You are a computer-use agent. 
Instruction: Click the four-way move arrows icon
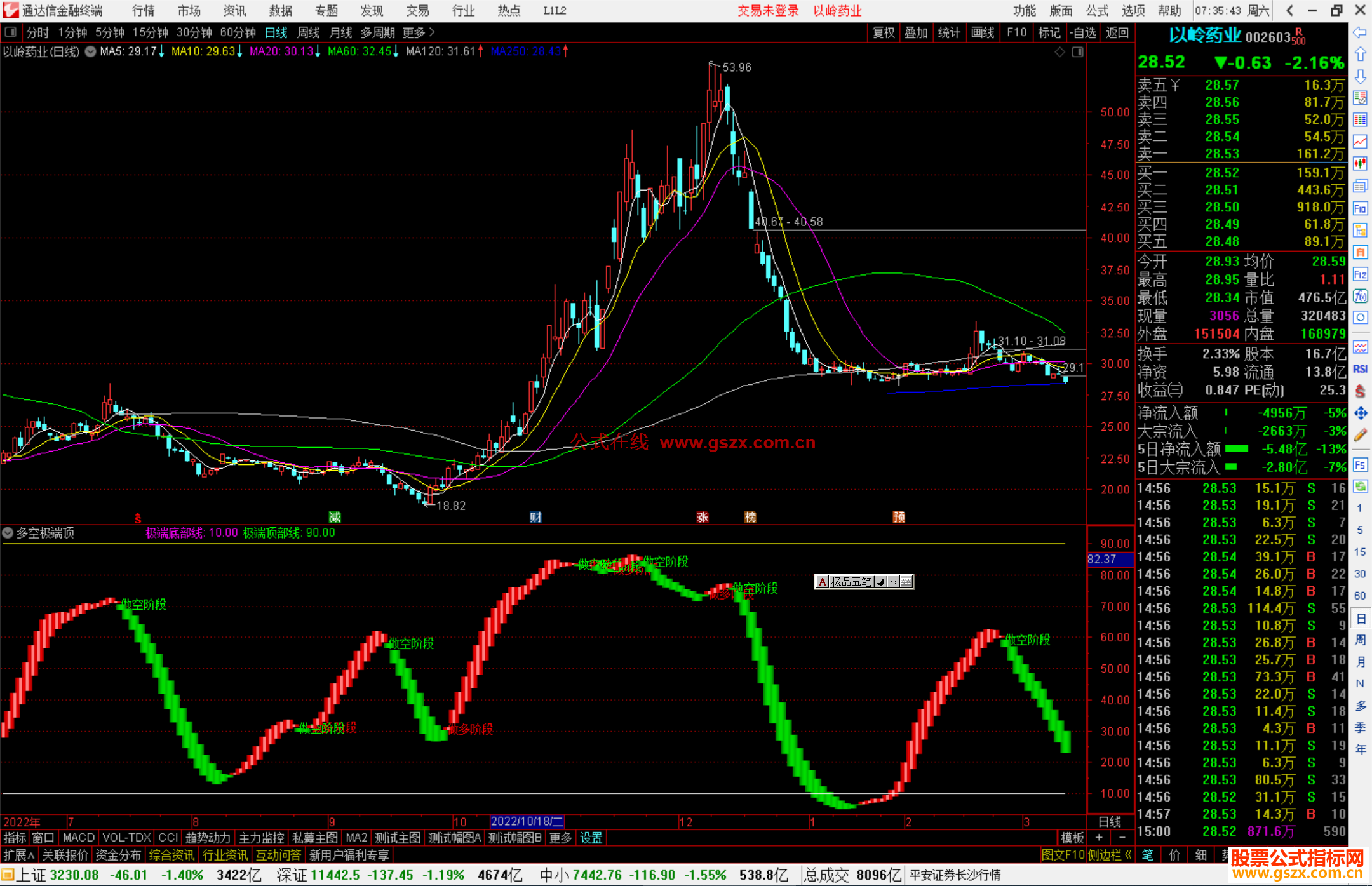(x=1360, y=413)
